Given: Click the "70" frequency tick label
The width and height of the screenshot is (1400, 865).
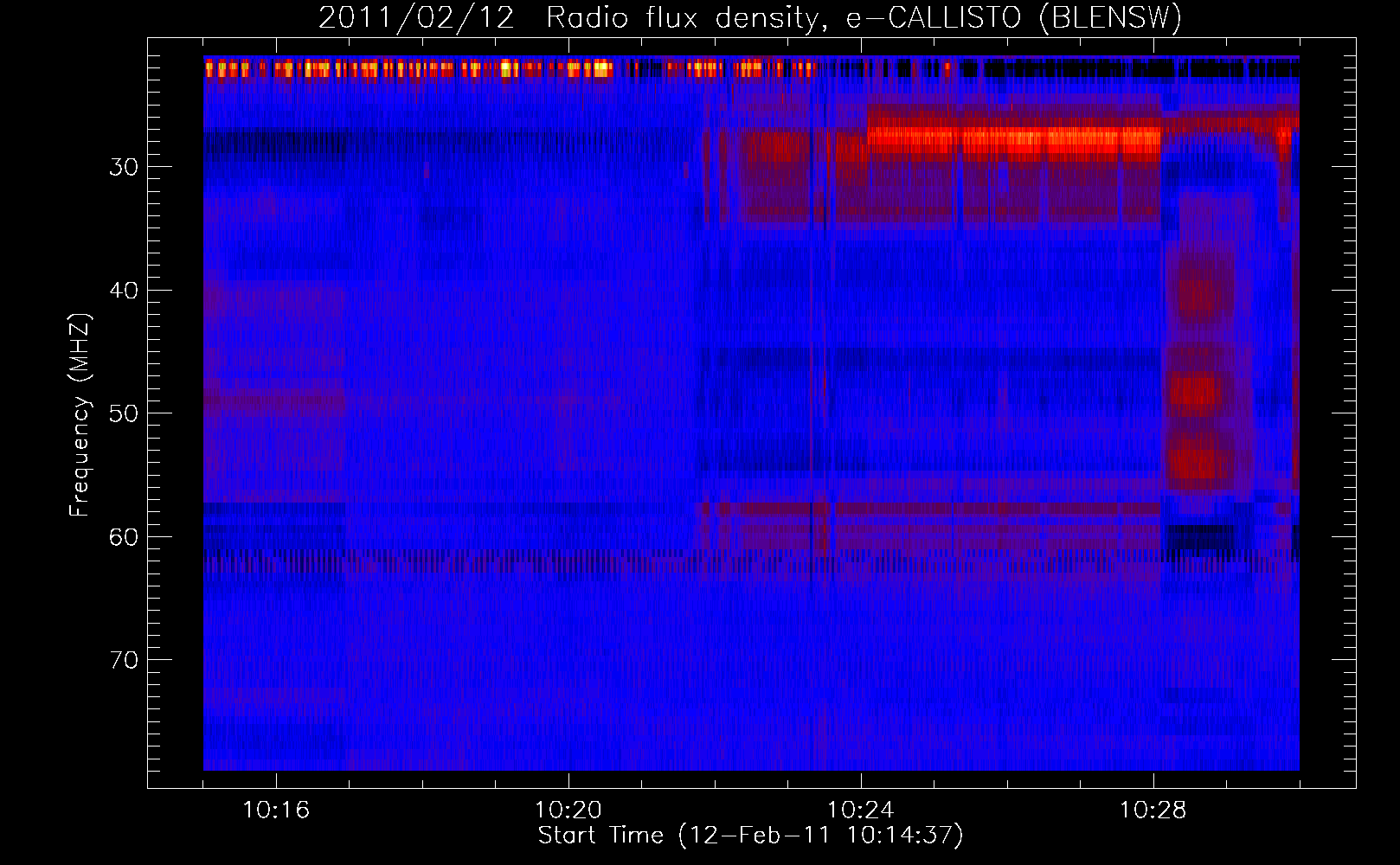Looking at the screenshot, I should pyautogui.click(x=124, y=660).
